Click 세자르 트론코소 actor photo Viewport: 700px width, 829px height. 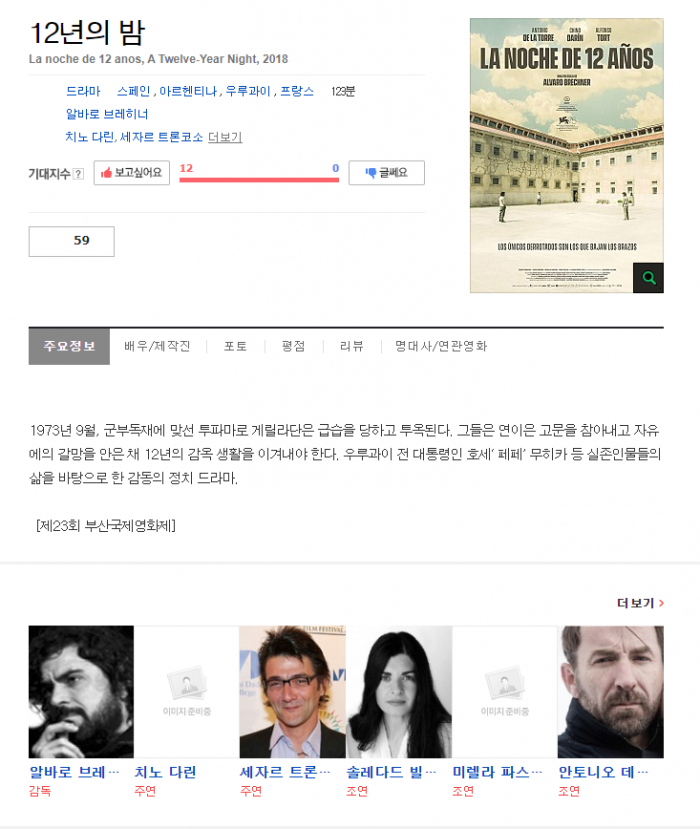(x=292, y=692)
